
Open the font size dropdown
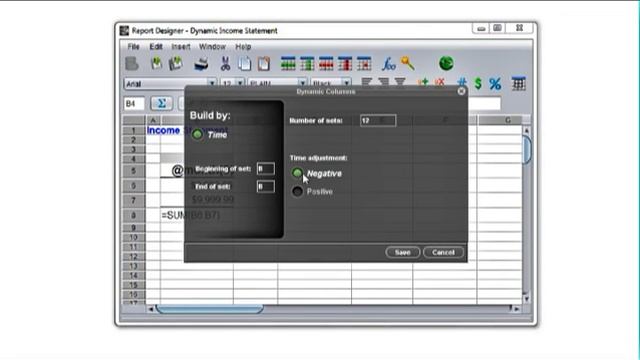point(240,83)
